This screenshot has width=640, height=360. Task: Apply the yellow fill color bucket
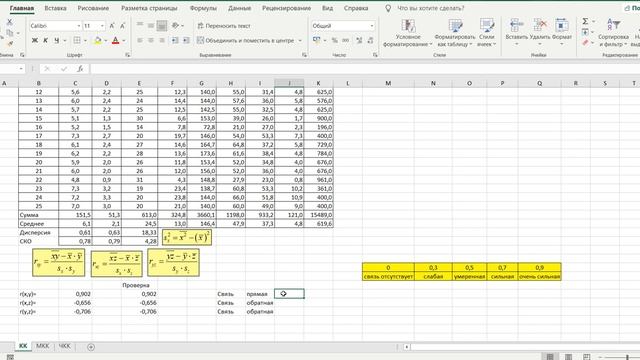point(98,40)
